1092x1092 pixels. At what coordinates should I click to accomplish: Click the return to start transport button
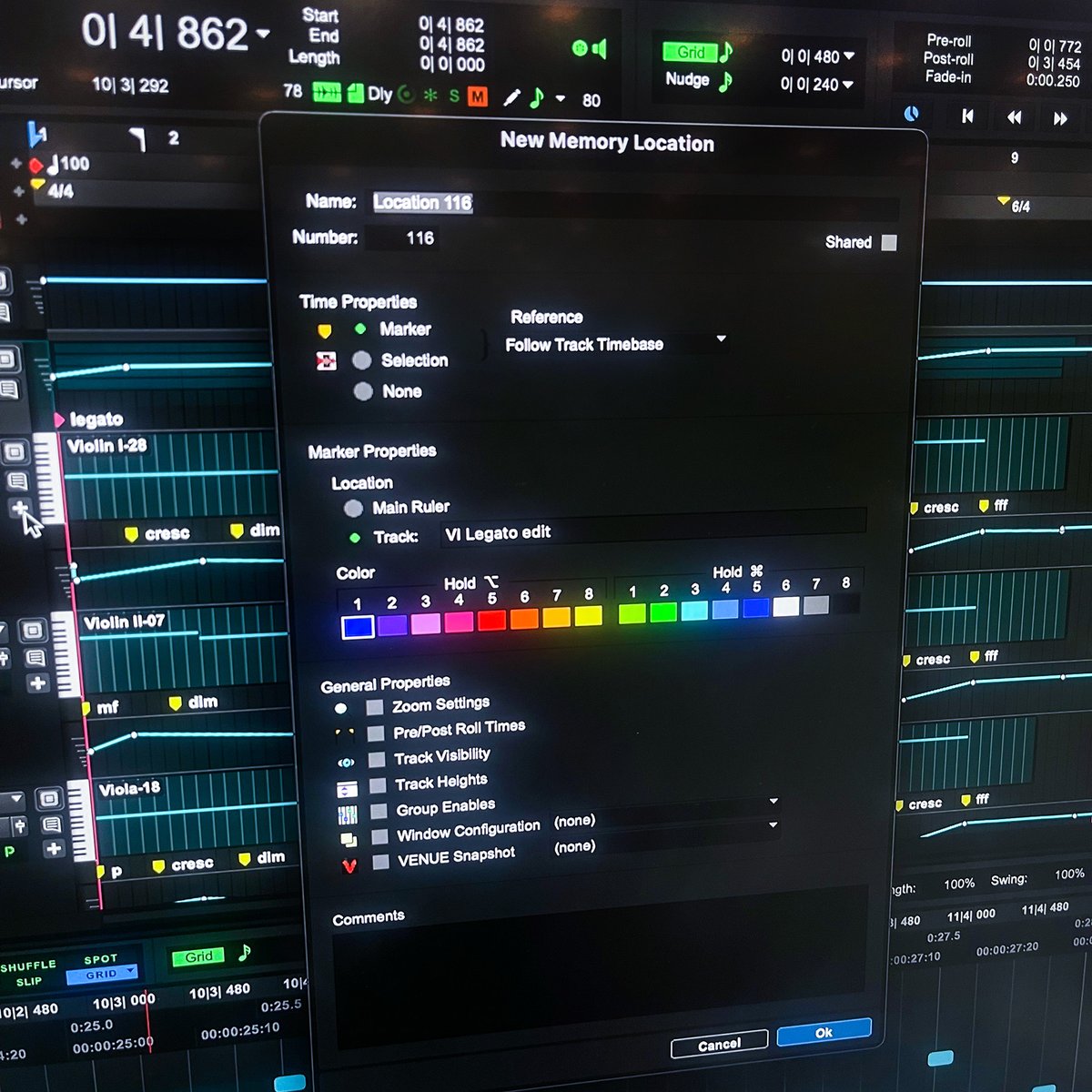(967, 116)
